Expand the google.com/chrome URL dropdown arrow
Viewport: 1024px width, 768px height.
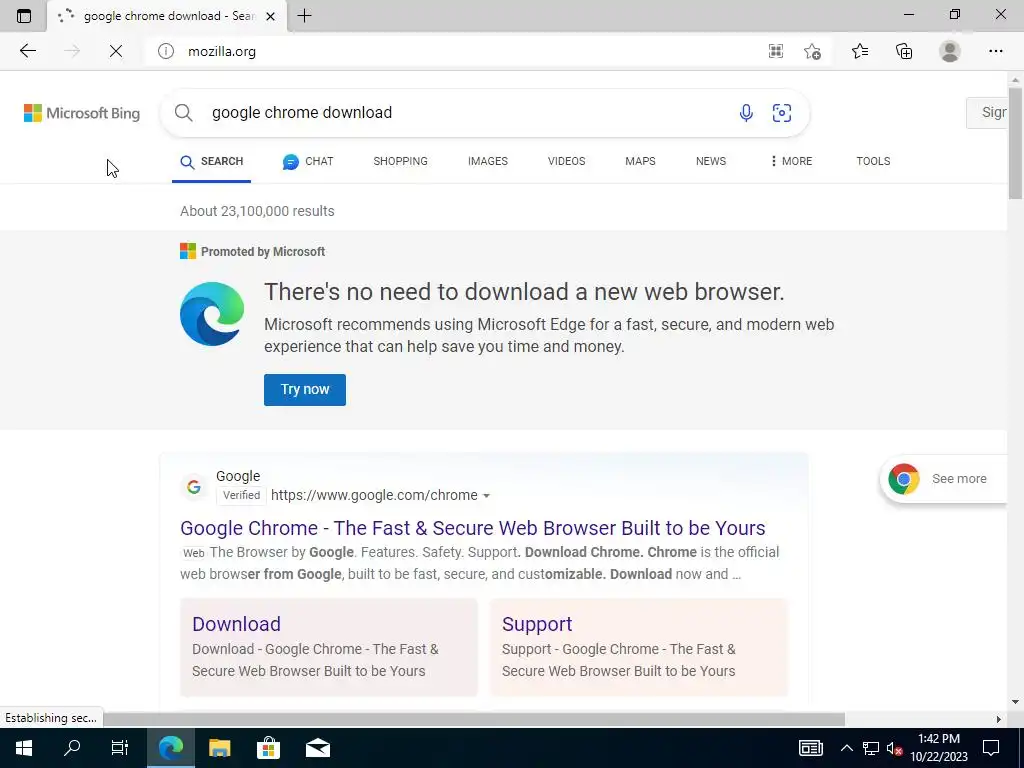[x=487, y=496]
